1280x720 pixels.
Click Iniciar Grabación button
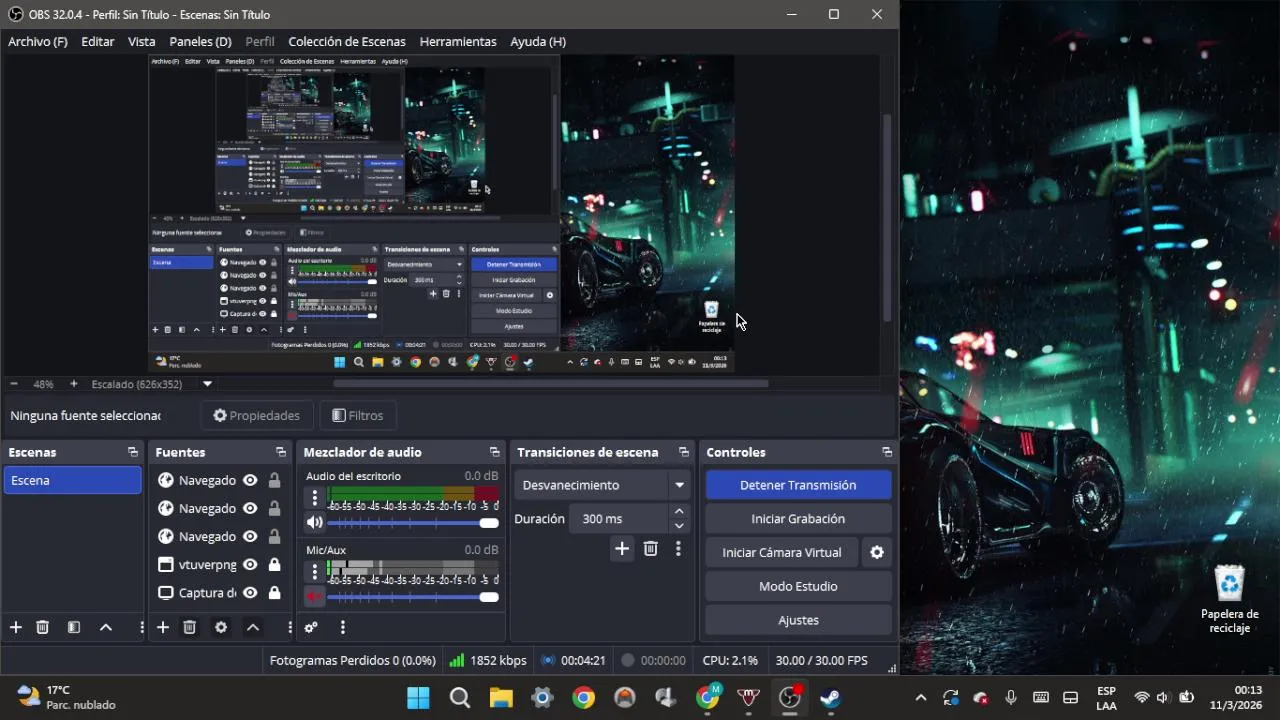point(798,519)
